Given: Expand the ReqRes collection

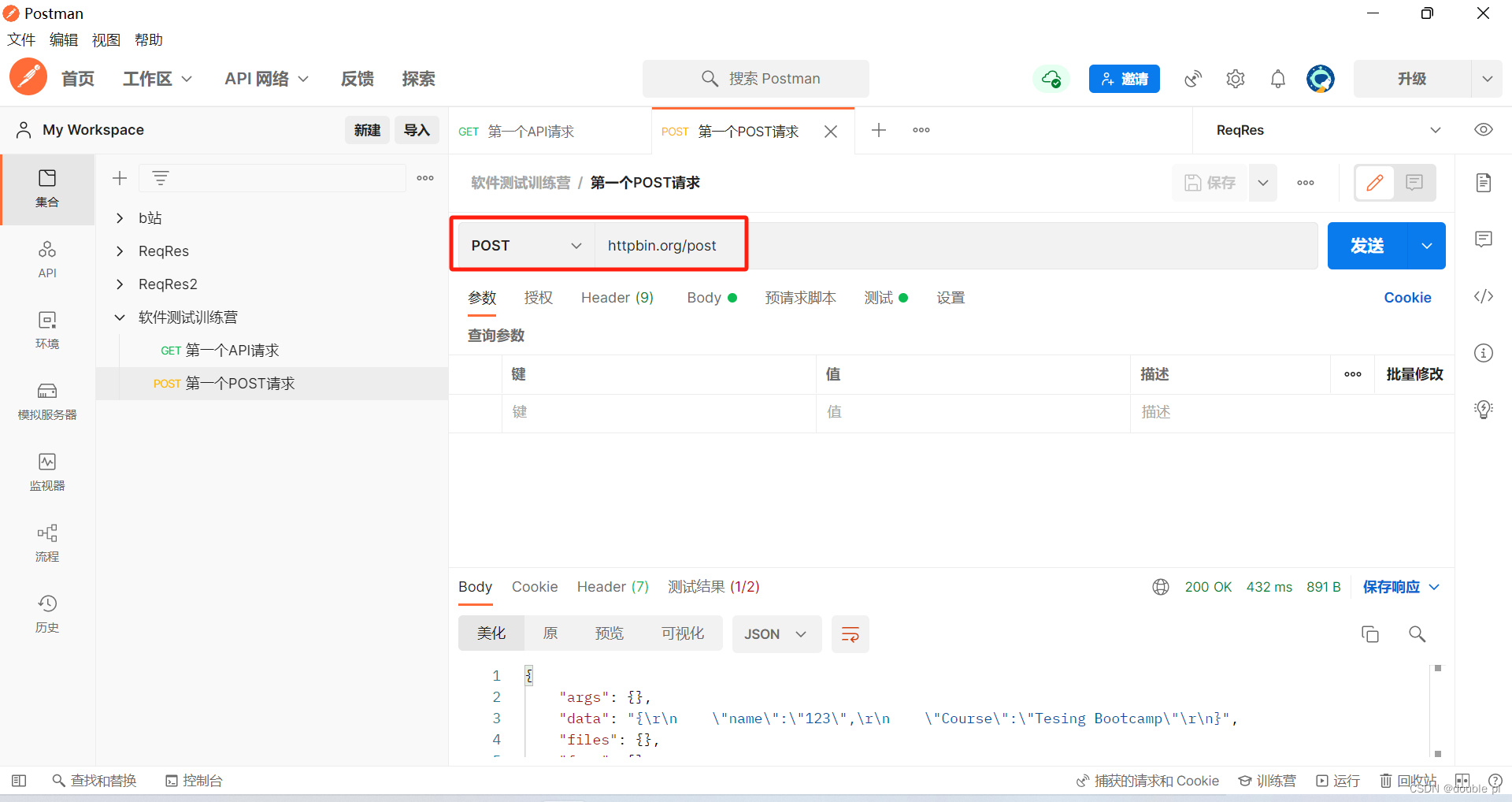Looking at the screenshot, I should coord(120,251).
